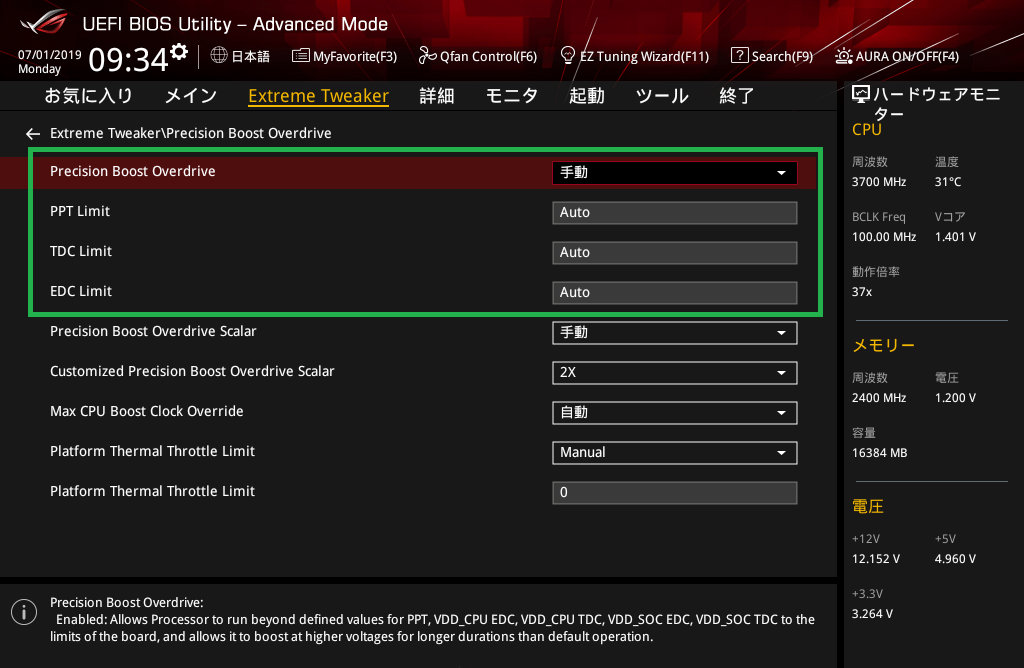Click the 1.200 V memory voltage value
The image size is (1024, 668).
(x=955, y=398)
